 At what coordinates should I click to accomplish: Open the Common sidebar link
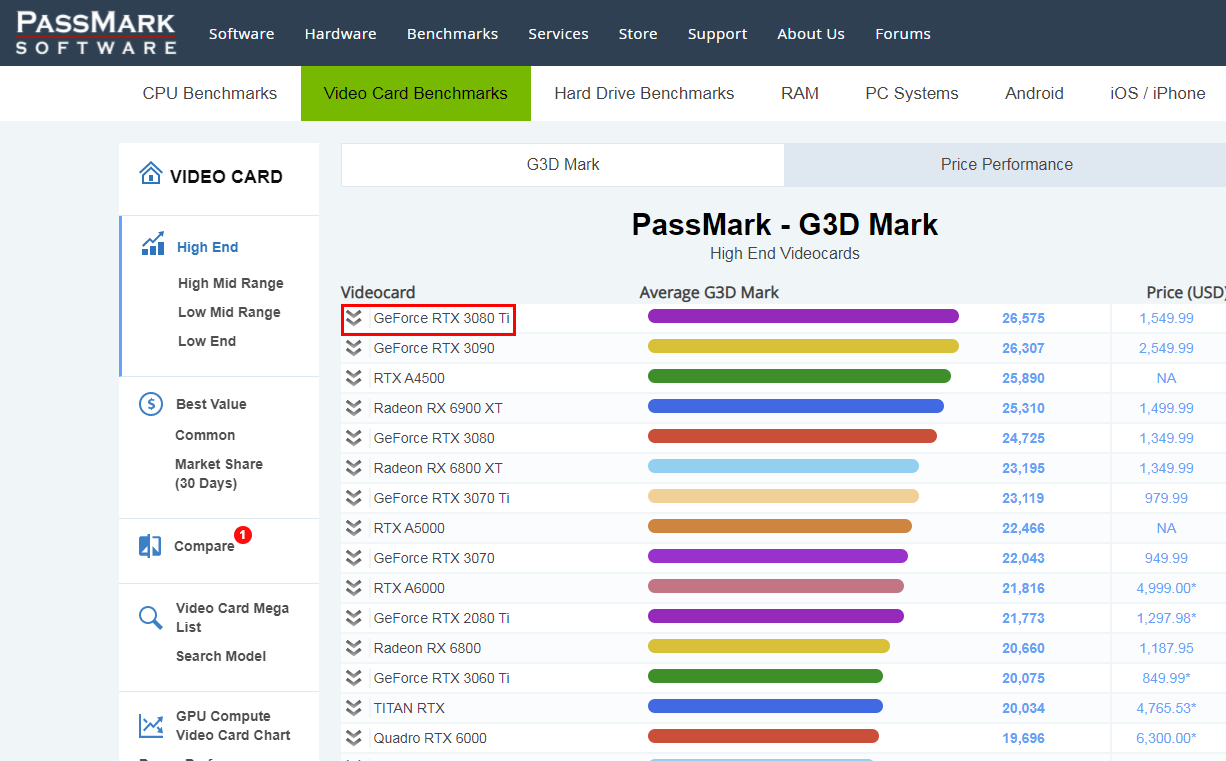(205, 435)
